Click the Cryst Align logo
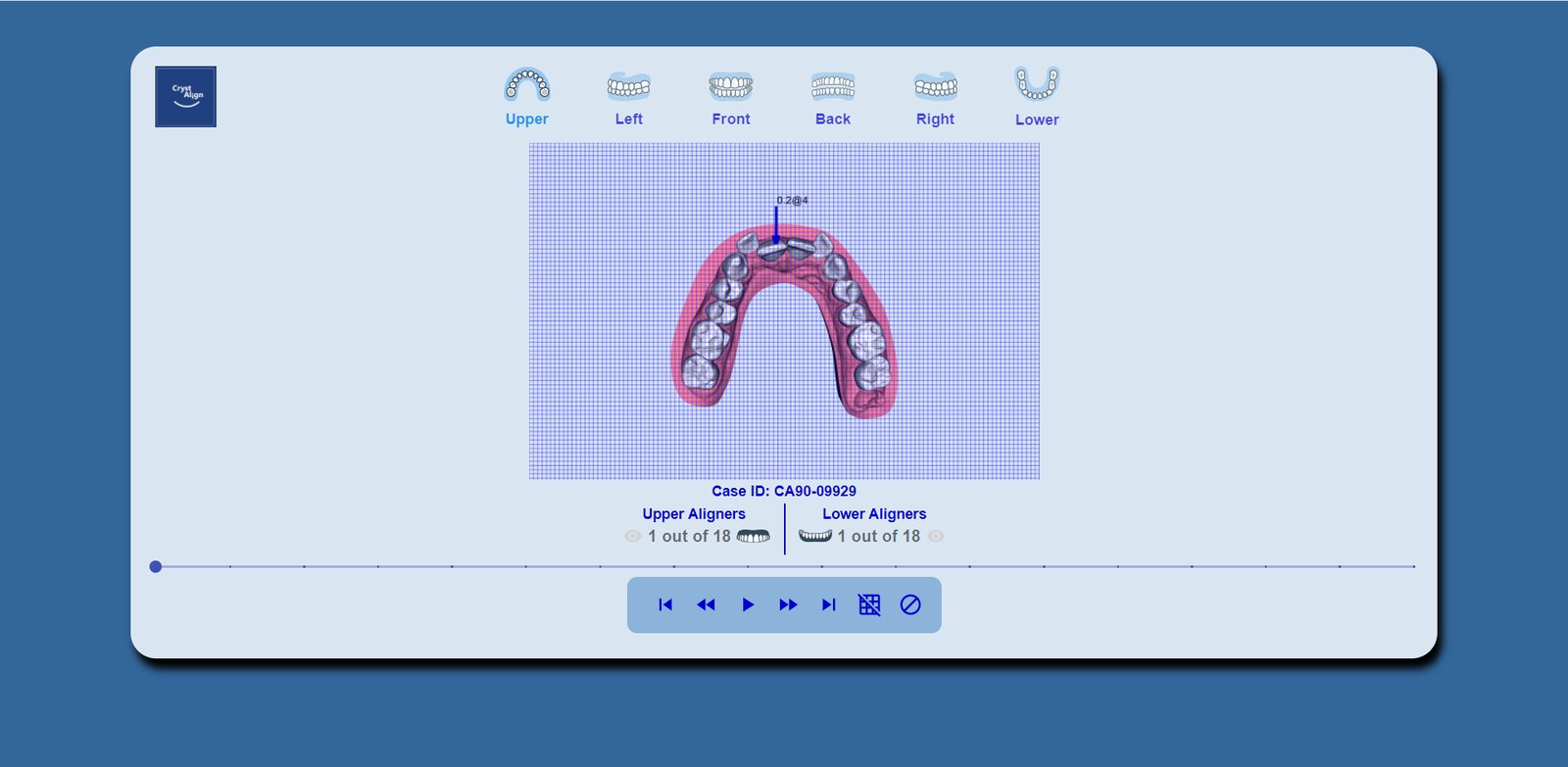The height and width of the screenshot is (767, 1568). pos(185,96)
